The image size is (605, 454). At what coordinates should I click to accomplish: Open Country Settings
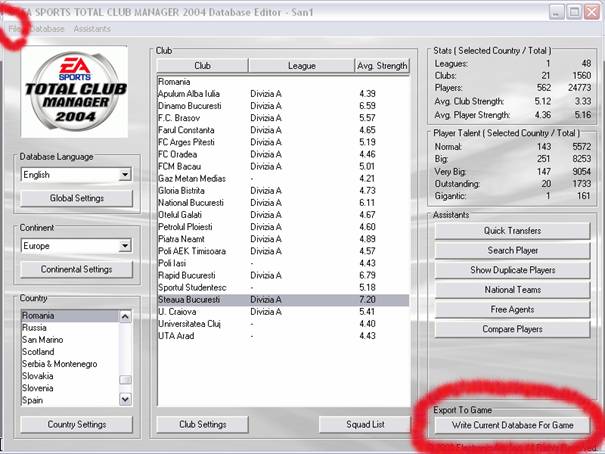pyautogui.click(x=77, y=424)
